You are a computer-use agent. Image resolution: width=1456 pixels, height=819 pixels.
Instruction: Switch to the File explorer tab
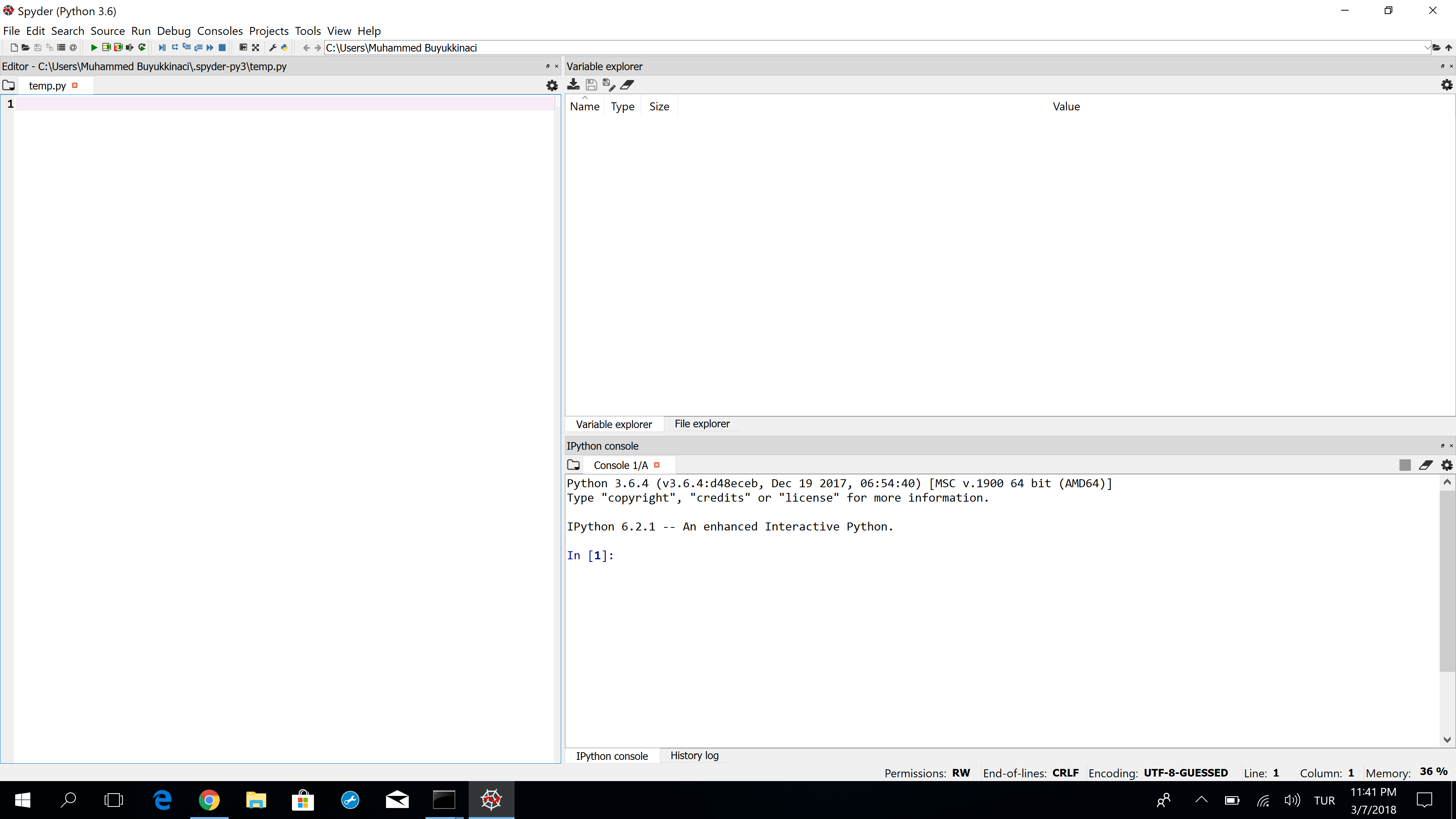(x=702, y=424)
